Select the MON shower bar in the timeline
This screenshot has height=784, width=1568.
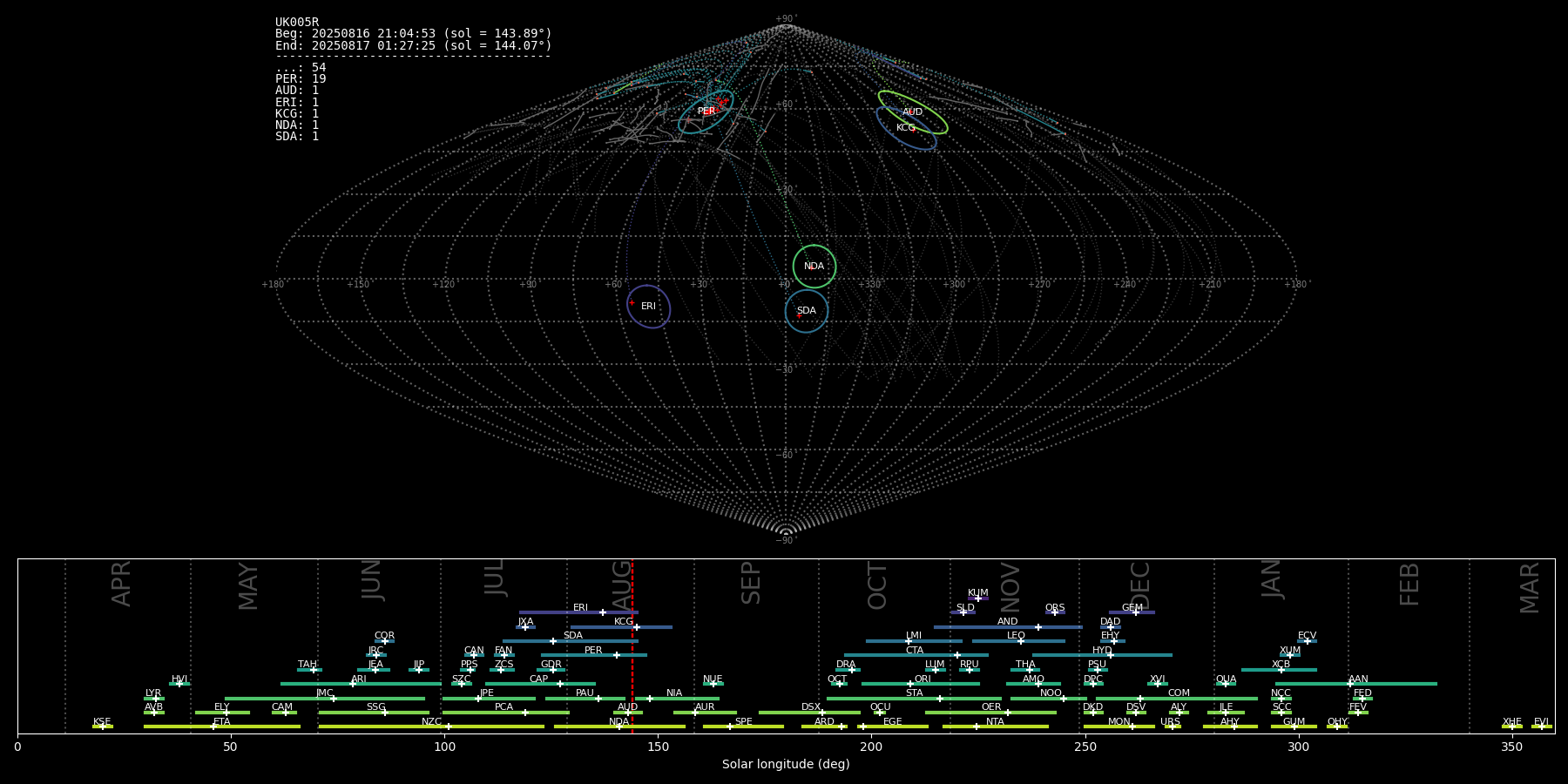[1119, 727]
